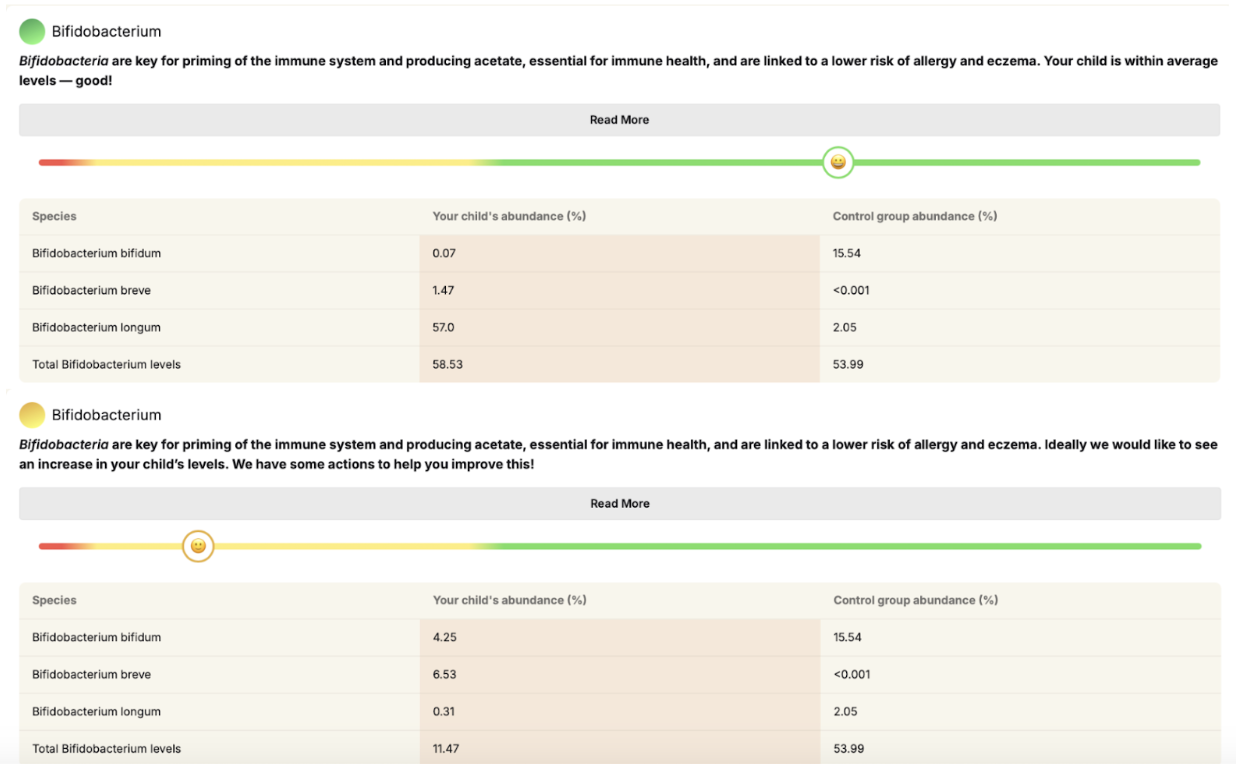
Task: Click the 4.25 Bifidobacterium bifidum abundance cell
Action: 445,638
